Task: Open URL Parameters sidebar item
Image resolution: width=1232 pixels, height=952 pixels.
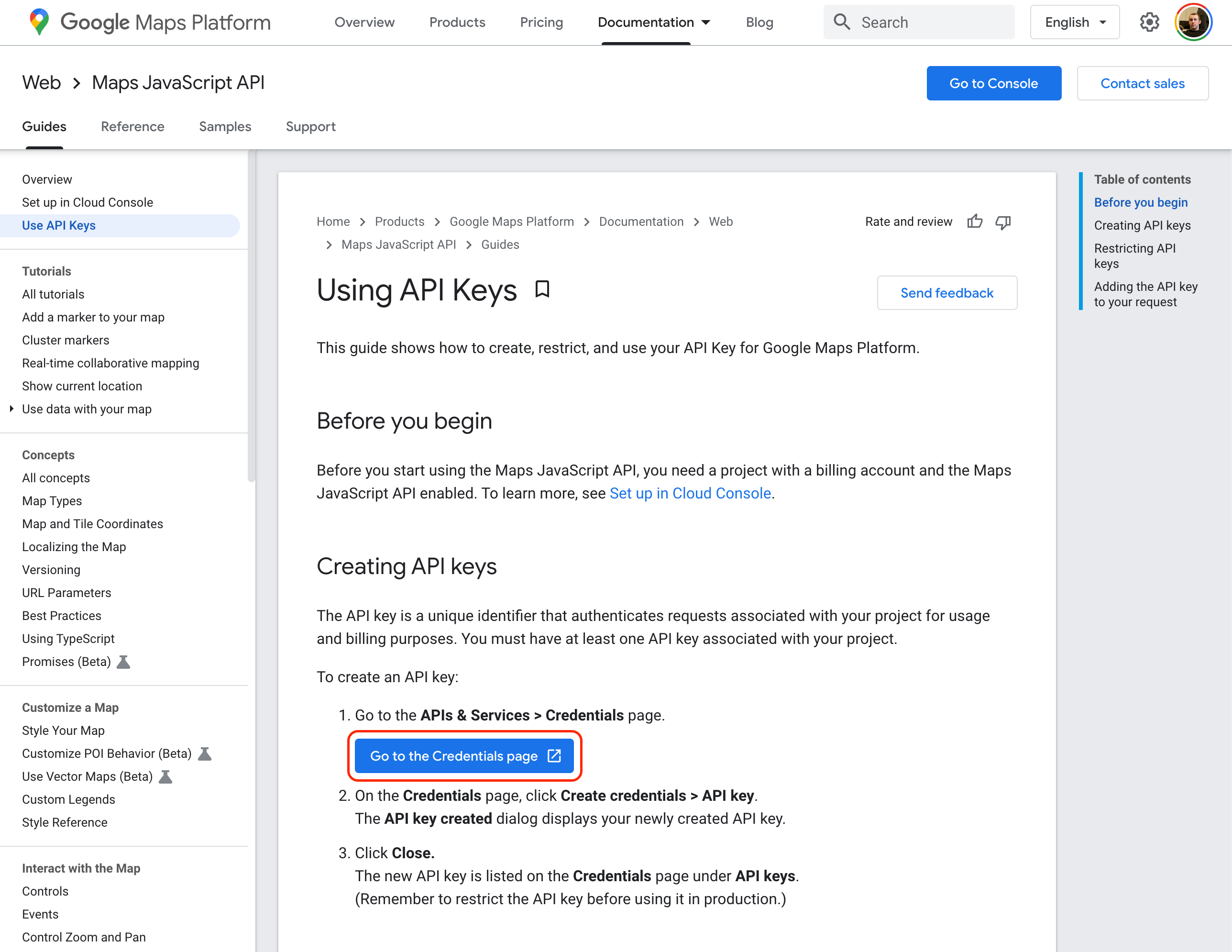Action: click(x=66, y=593)
